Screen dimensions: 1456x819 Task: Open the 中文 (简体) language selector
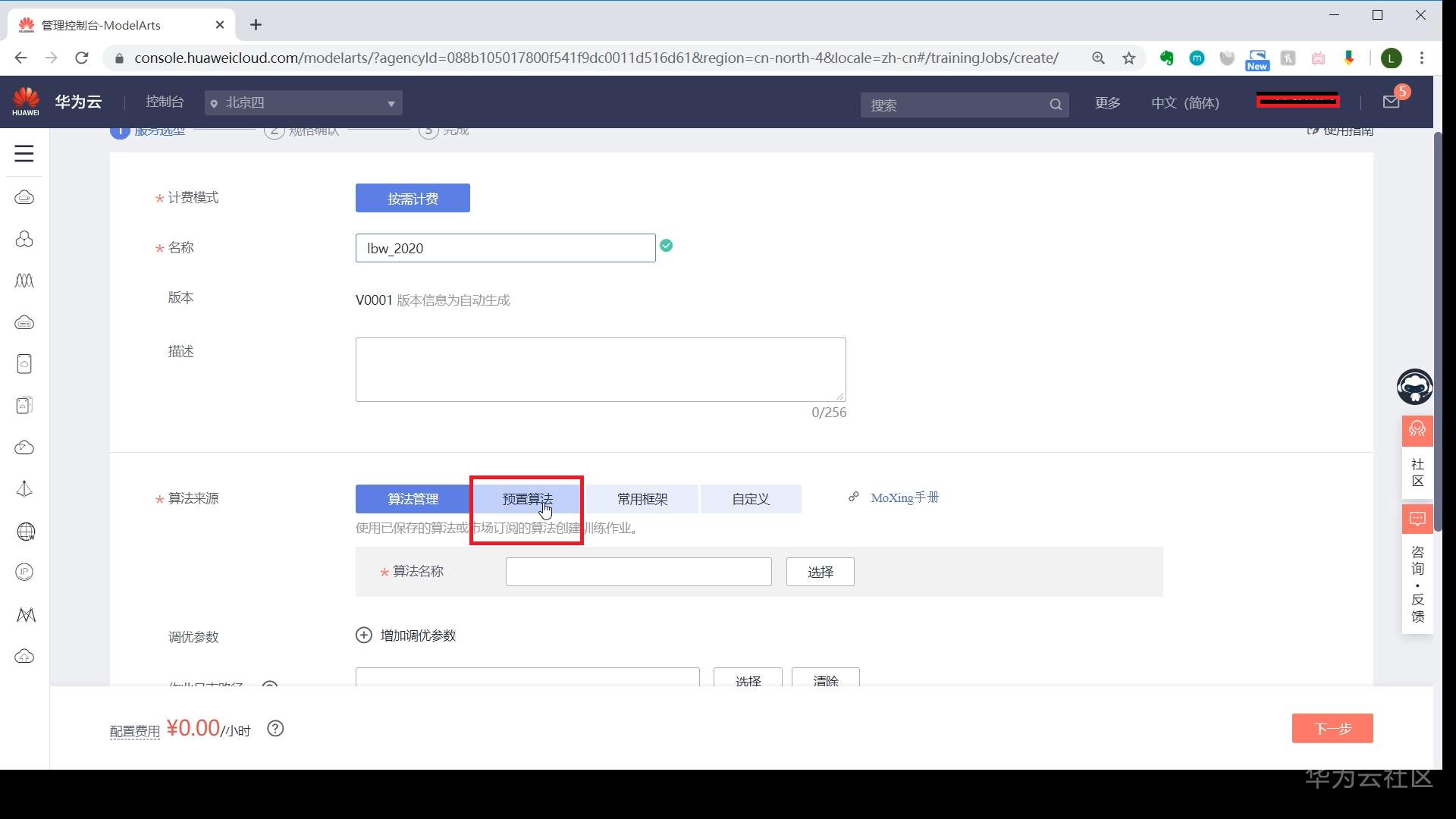point(1185,103)
